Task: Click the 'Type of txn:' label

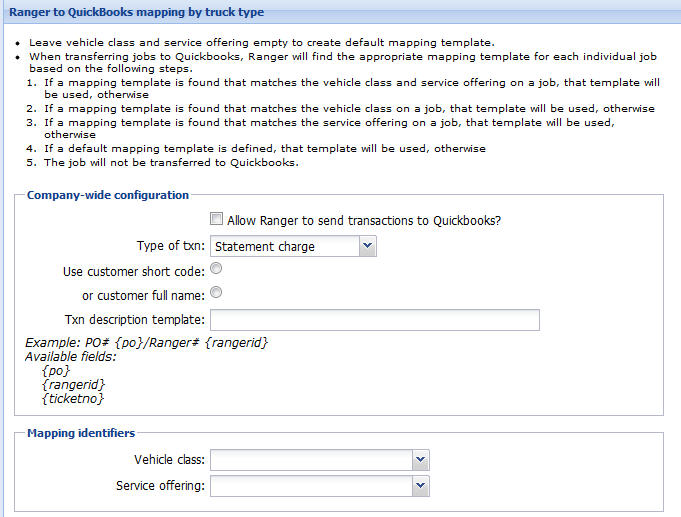Action: tap(171, 246)
